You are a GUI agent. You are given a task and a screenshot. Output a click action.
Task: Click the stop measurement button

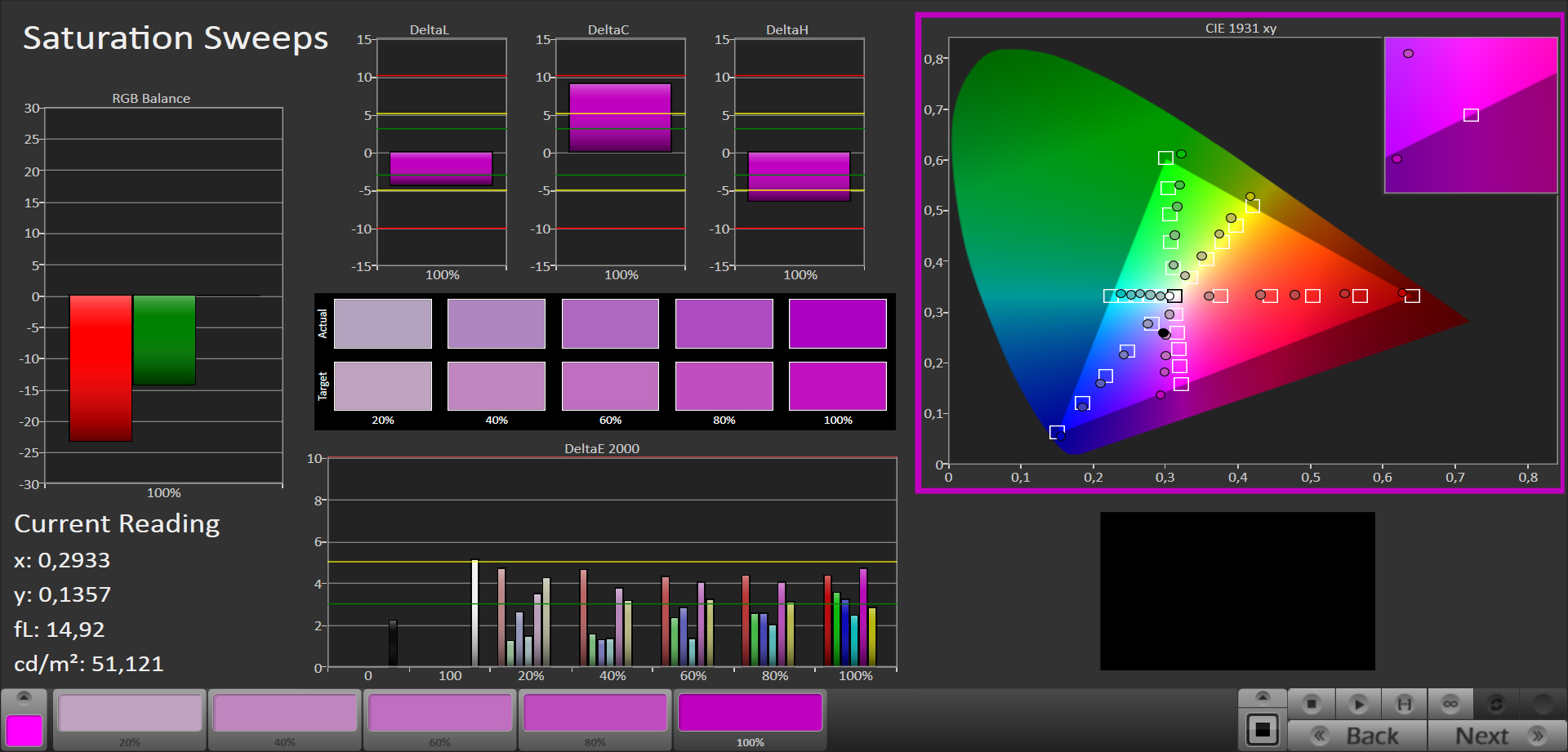pos(1312,703)
